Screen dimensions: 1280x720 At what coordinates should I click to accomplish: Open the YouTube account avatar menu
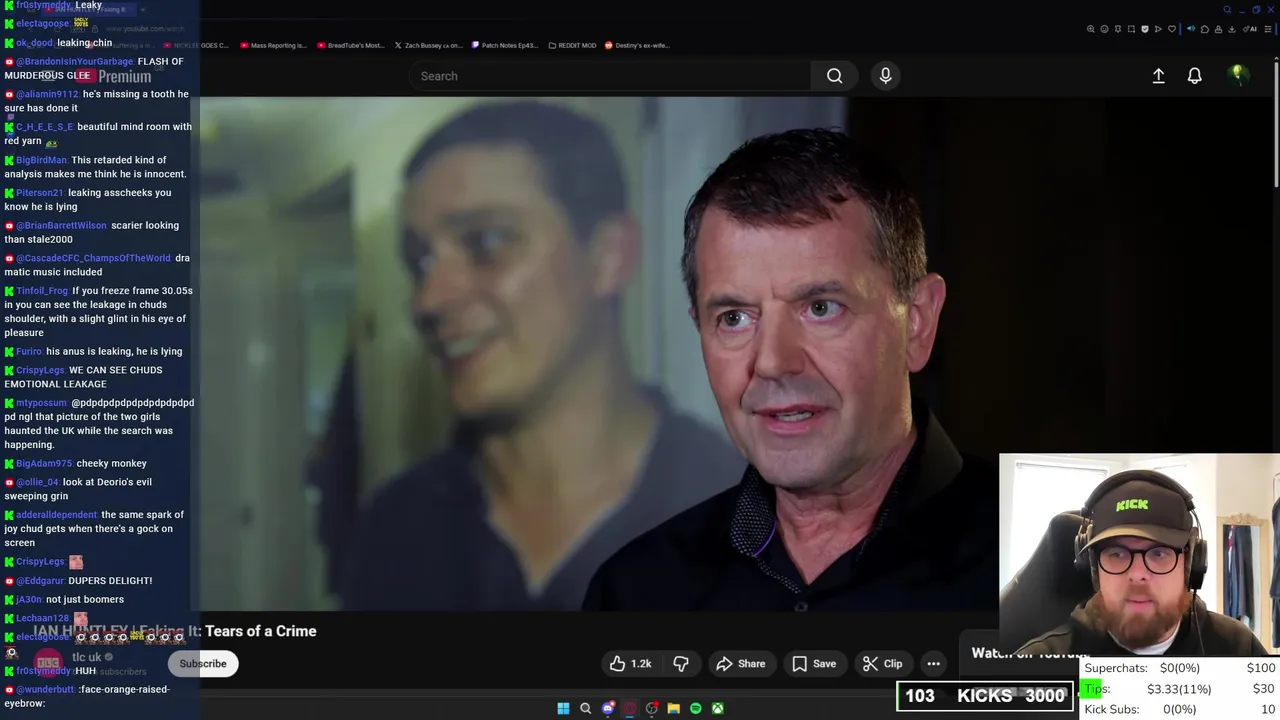click(x=1237, y=75)
